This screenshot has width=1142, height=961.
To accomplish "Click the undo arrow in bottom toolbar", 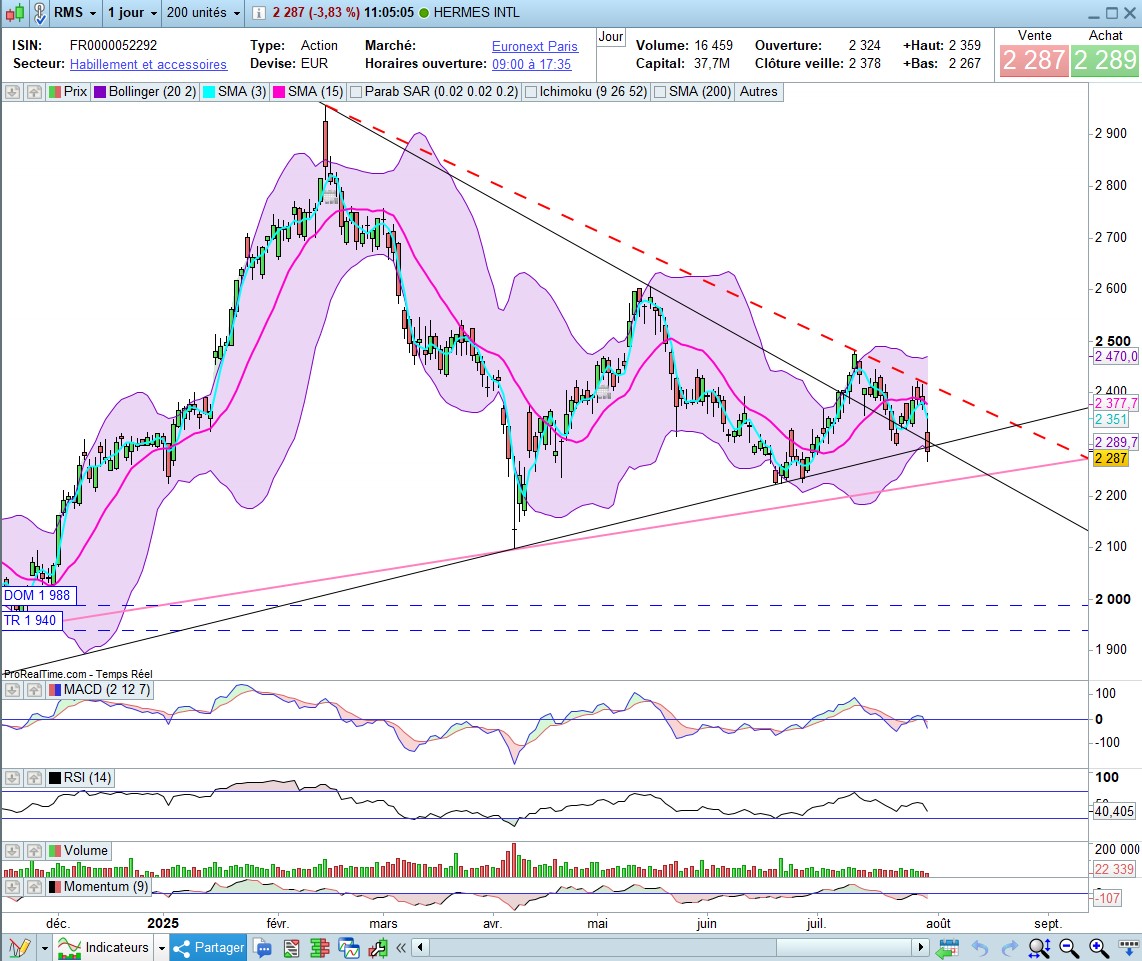I will [980, 947].
